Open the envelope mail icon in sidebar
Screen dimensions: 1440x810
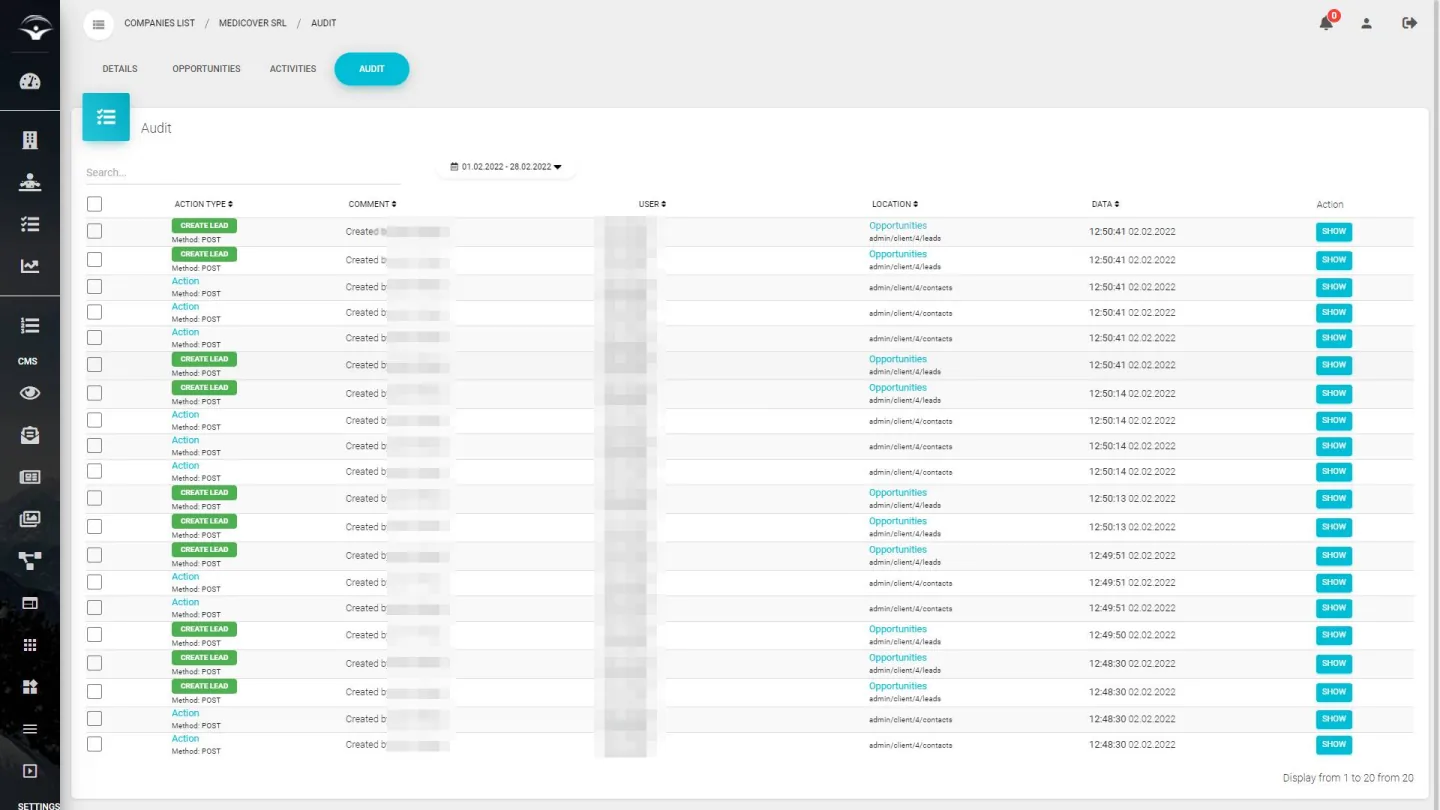[30, 436]
